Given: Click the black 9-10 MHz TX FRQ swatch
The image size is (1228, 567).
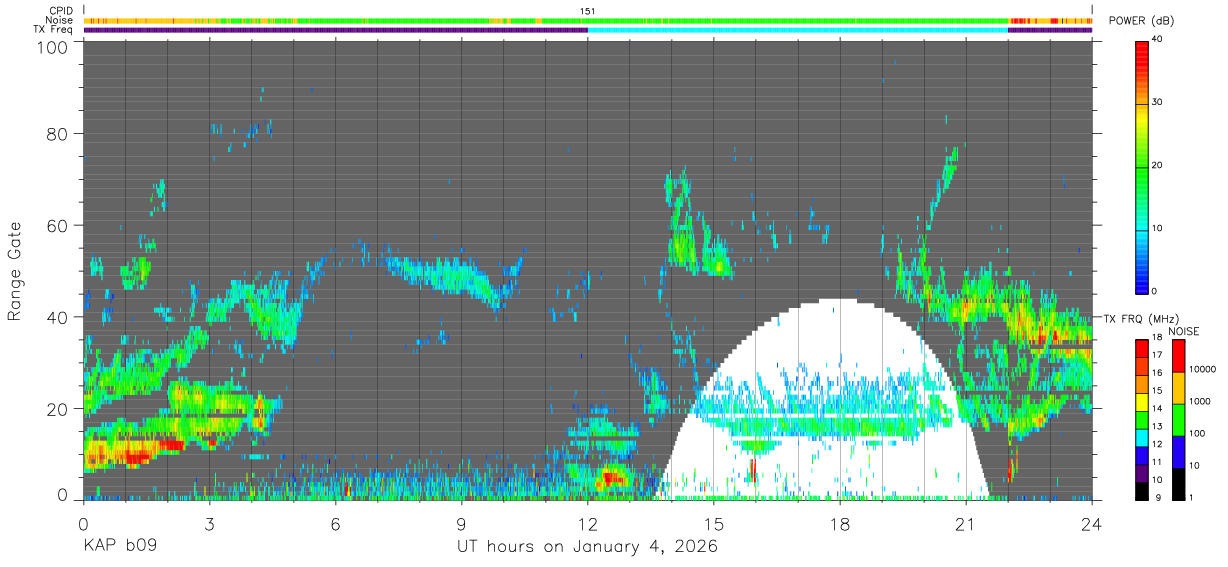Looking at the screenshot, I should click(1142, 489).
